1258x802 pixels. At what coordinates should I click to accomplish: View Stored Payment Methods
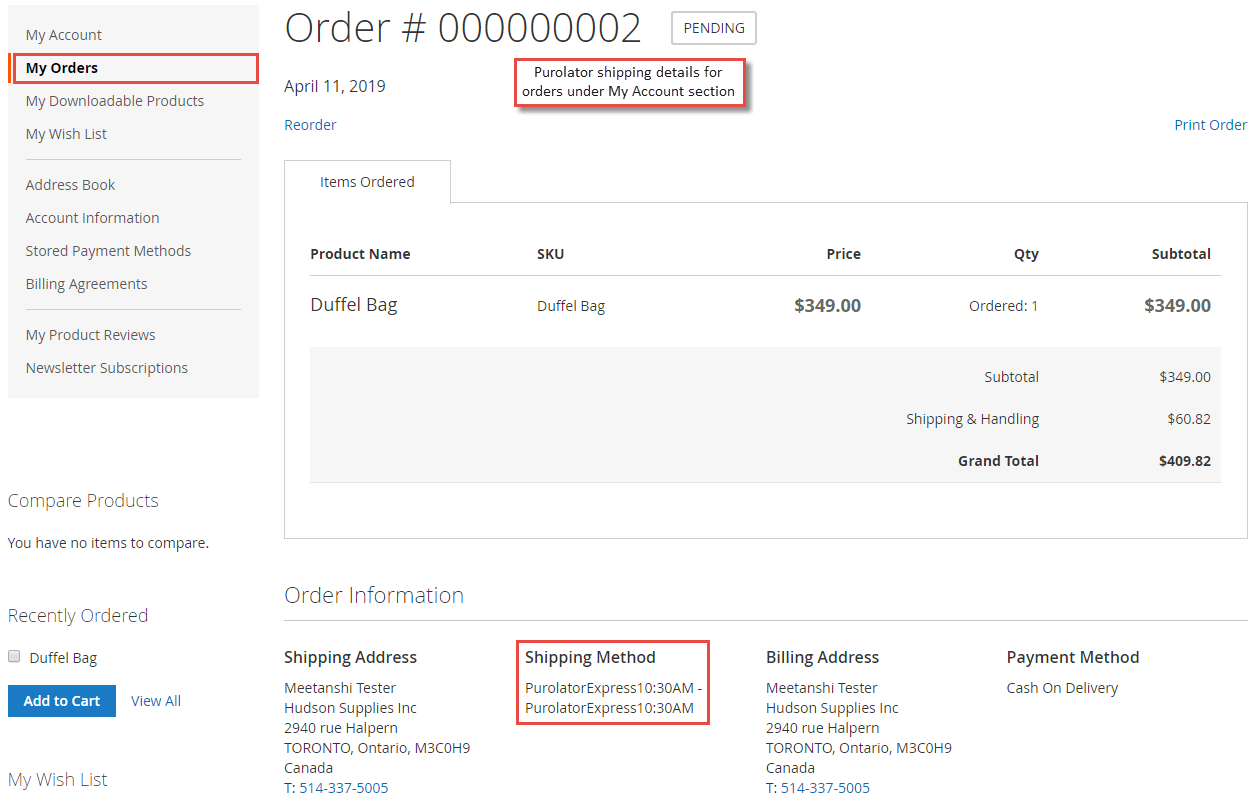click(x=108, y=251)
